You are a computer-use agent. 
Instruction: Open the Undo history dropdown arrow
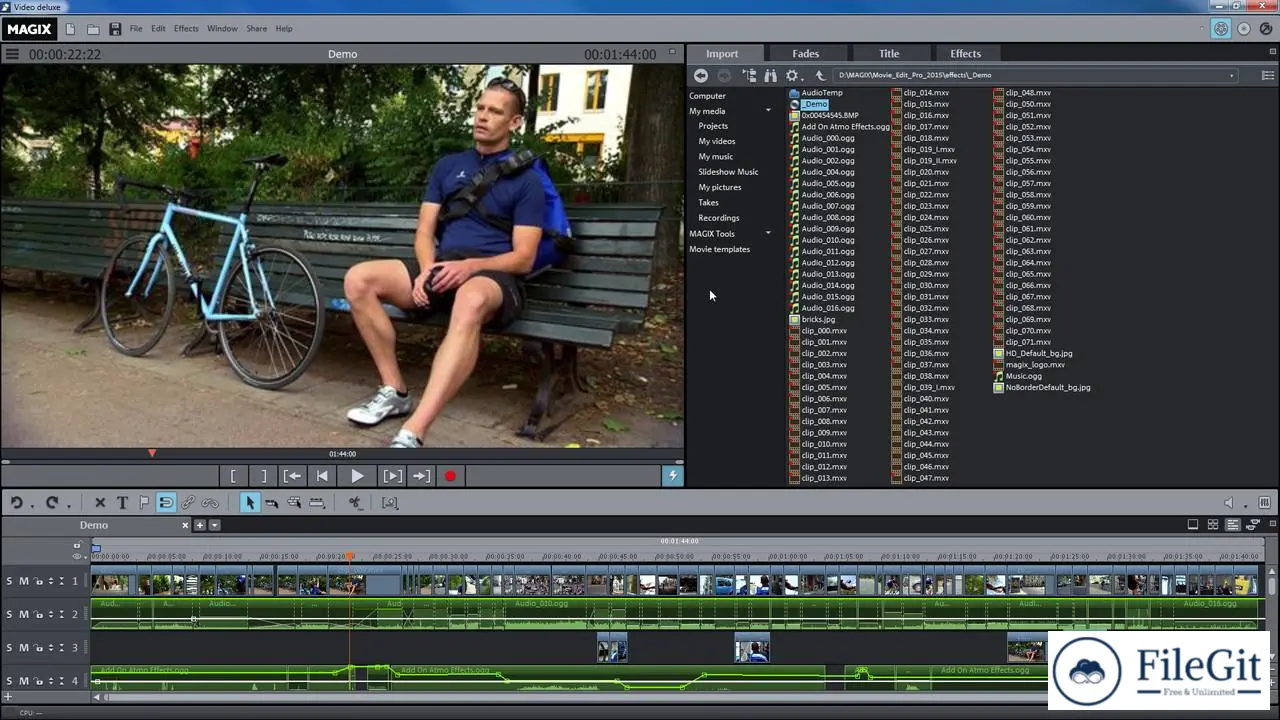click(31, 505)
